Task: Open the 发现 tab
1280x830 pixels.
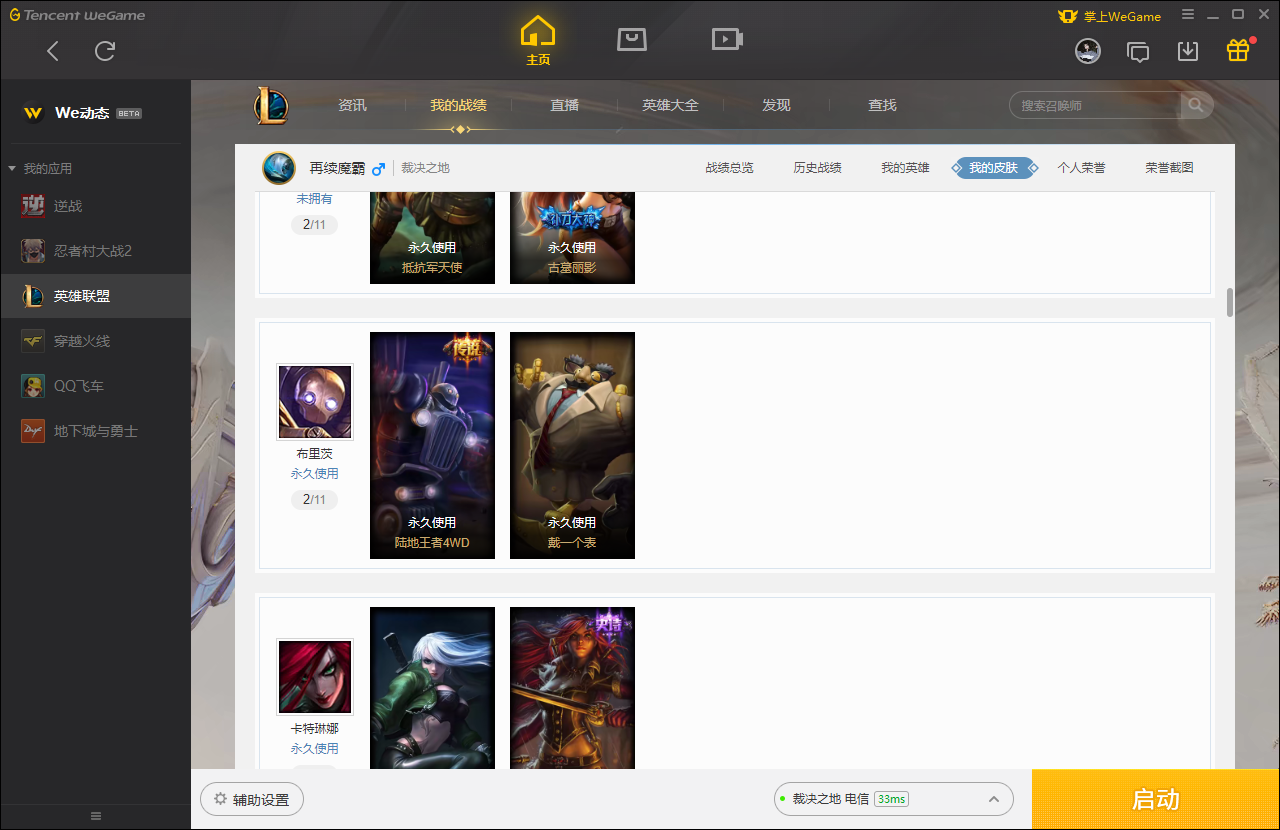Action: pos(776,105)
